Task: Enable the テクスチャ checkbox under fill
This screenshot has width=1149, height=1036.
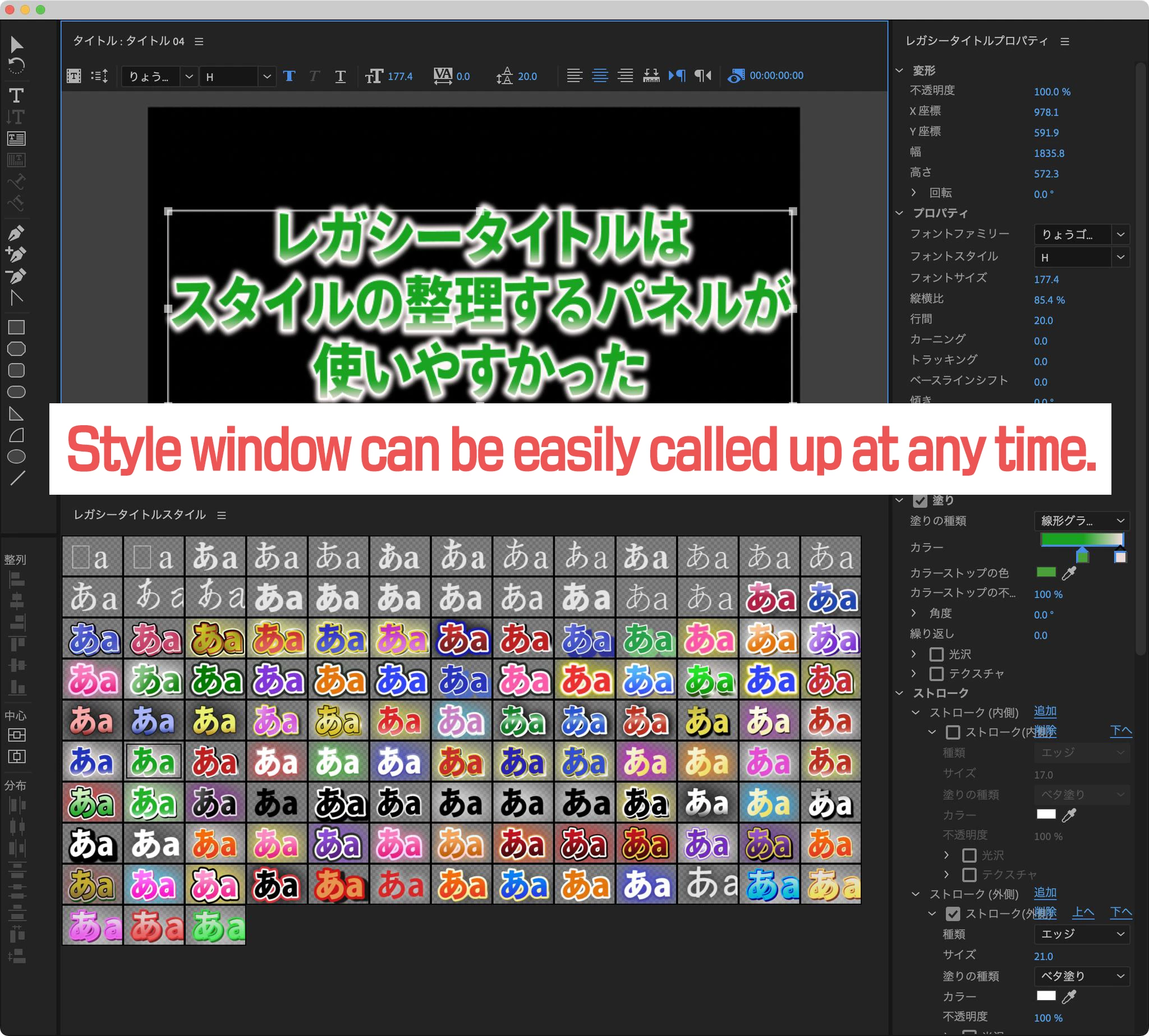Action: coord(936,674)
